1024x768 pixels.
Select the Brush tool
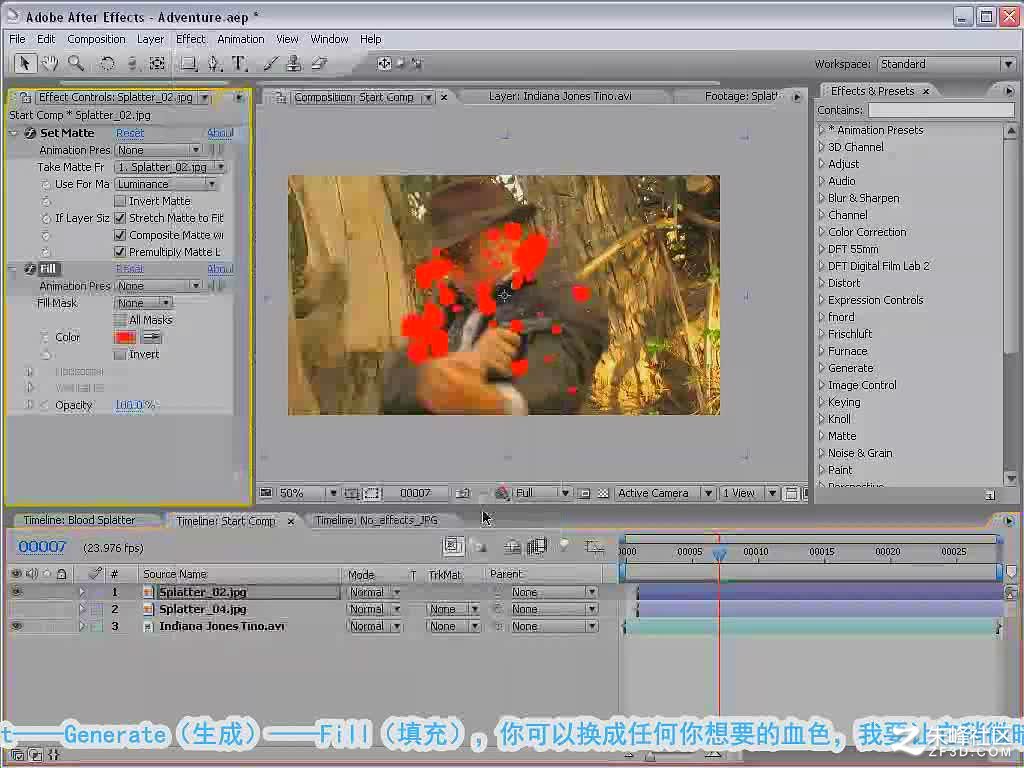coord(271,63)
